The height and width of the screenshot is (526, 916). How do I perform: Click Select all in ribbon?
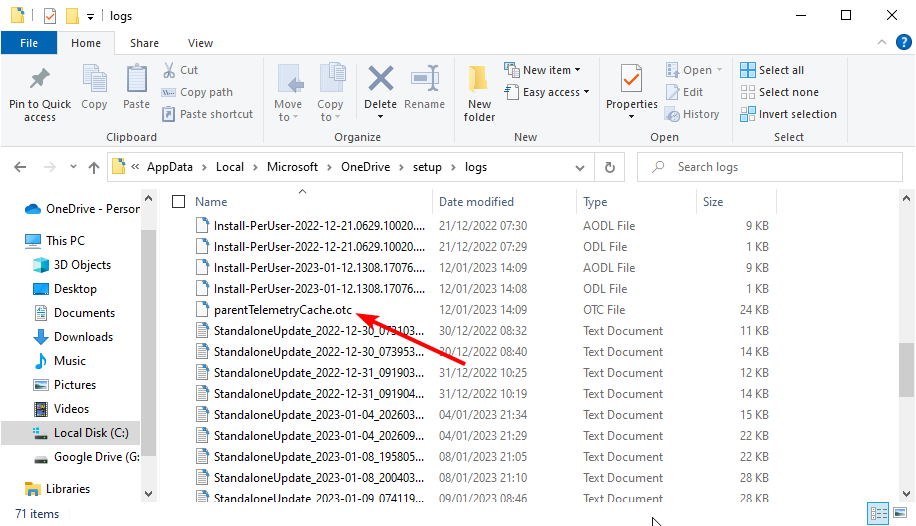(772, 70)
